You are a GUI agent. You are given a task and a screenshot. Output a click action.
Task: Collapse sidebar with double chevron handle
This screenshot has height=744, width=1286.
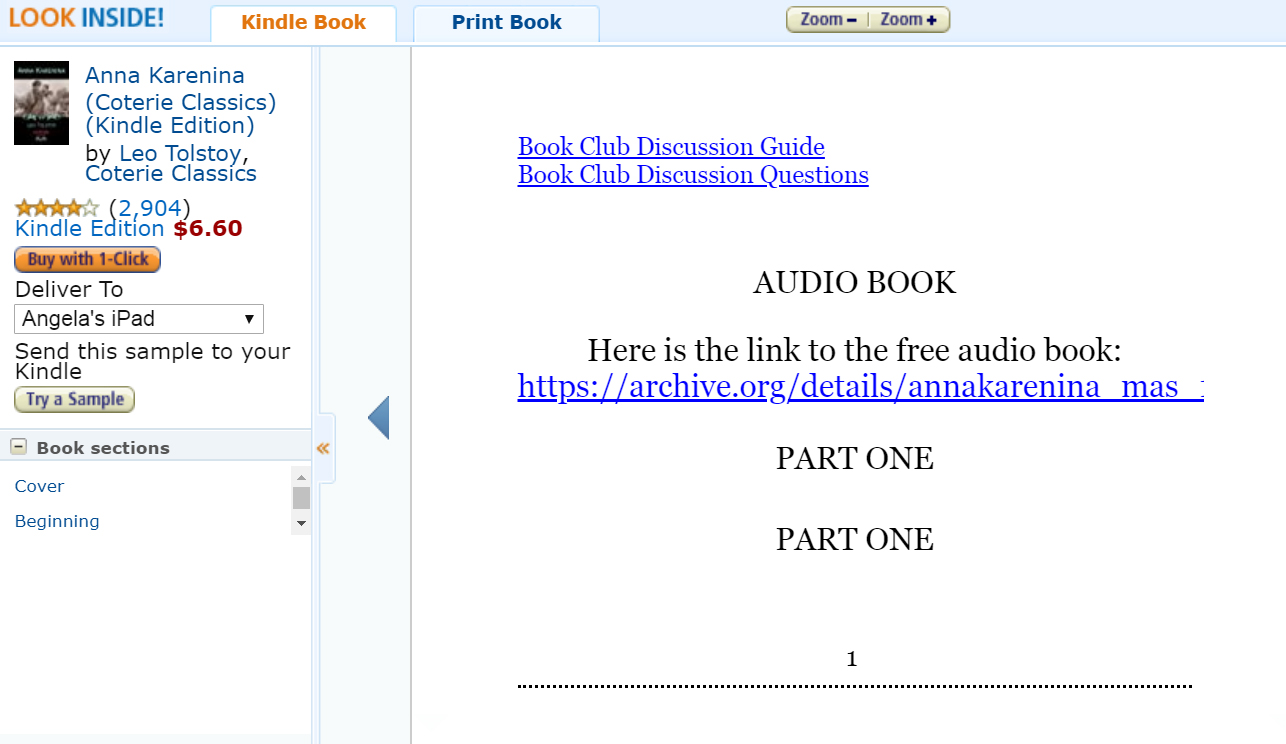[x=323, y=448]
